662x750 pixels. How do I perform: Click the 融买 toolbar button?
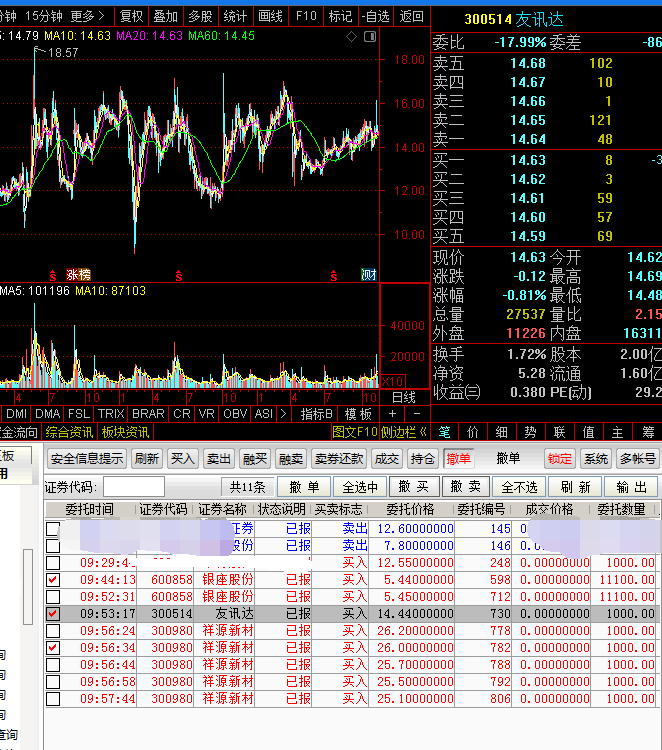pos(254,459)
